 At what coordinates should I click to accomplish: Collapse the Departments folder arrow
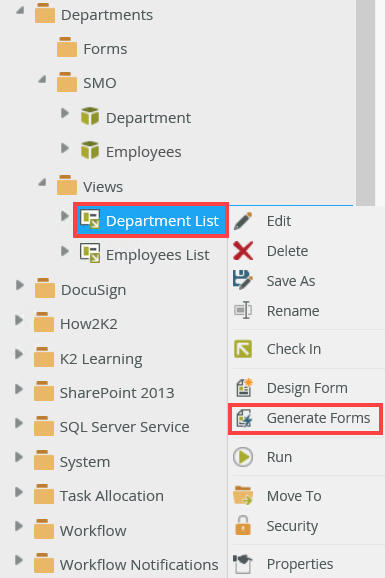point(20,10)
